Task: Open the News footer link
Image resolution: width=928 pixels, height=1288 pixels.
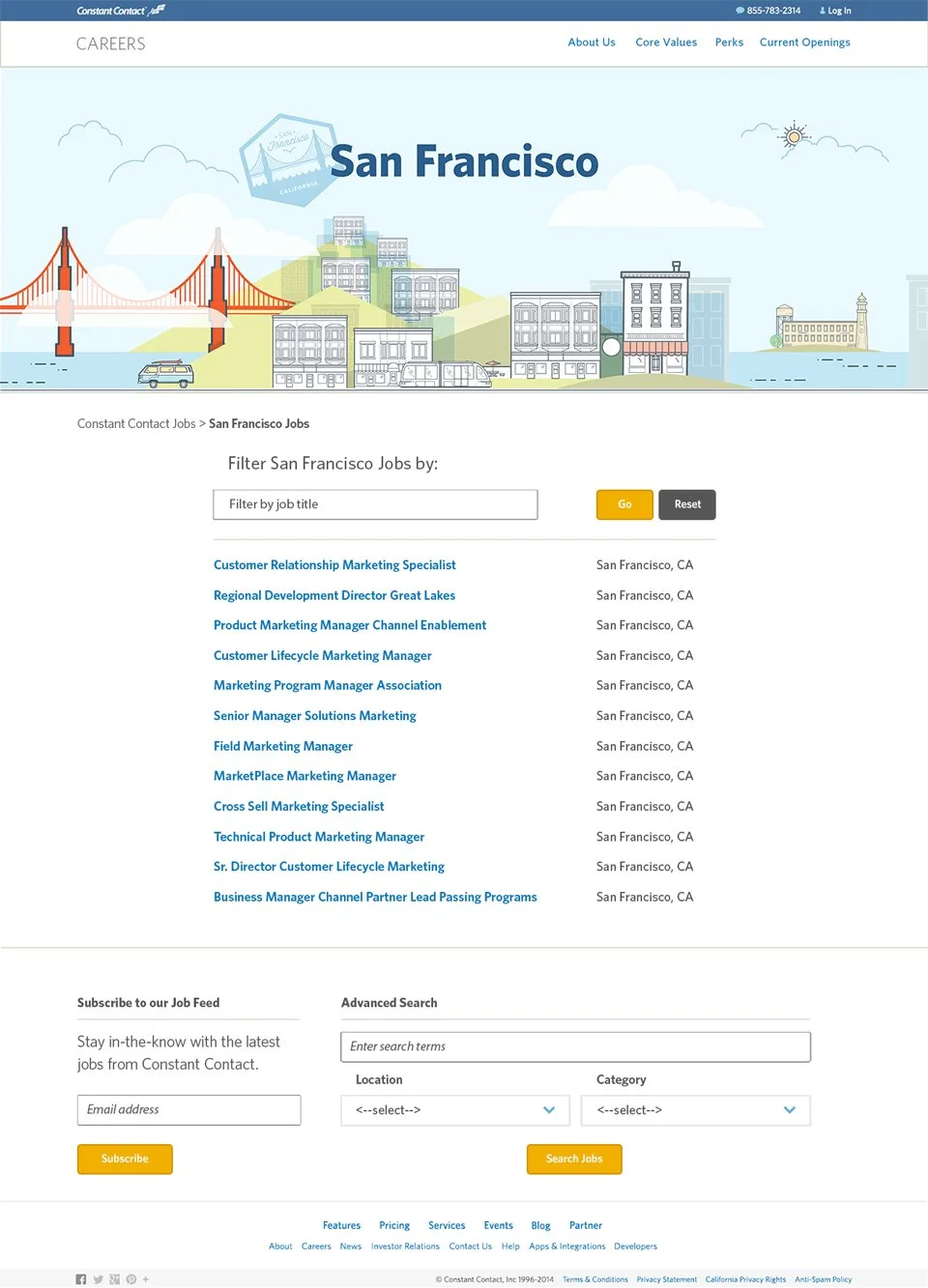Action: [x=351, y=1246]
